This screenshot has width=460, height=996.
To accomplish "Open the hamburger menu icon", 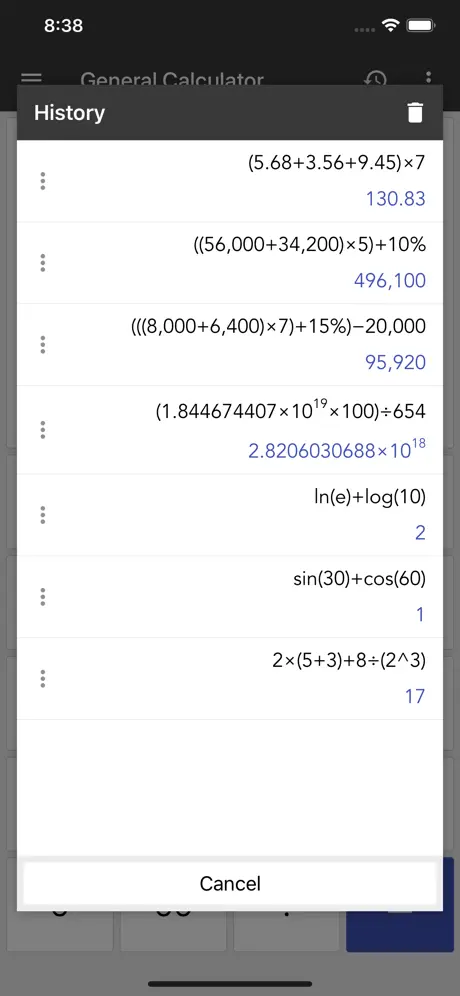I will pos(32,79).
